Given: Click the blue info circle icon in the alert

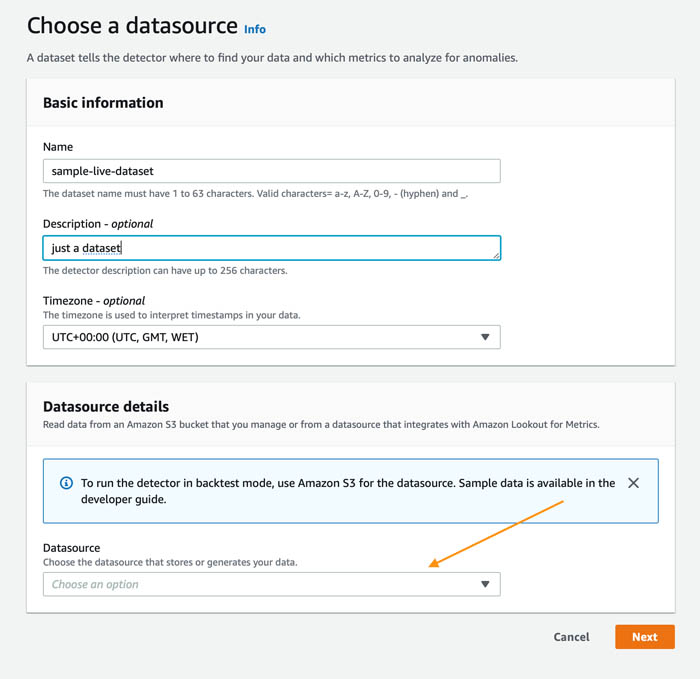Looking at the screenshot, I should point(66,483).
